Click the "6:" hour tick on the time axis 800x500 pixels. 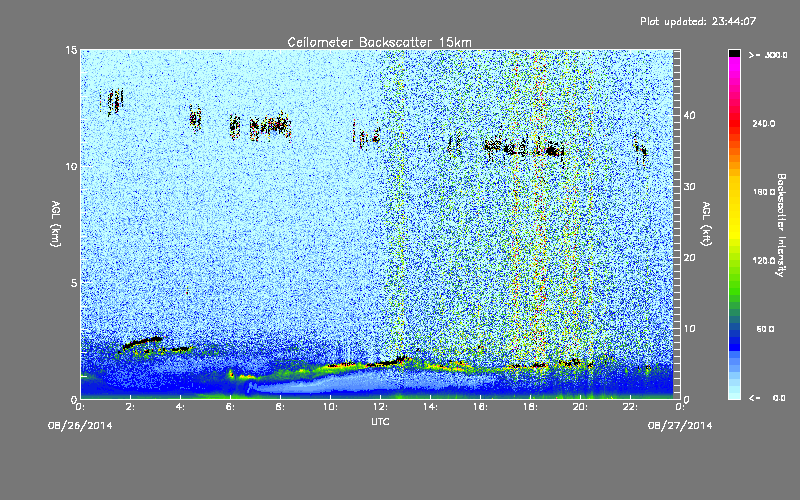click(230, 407)
